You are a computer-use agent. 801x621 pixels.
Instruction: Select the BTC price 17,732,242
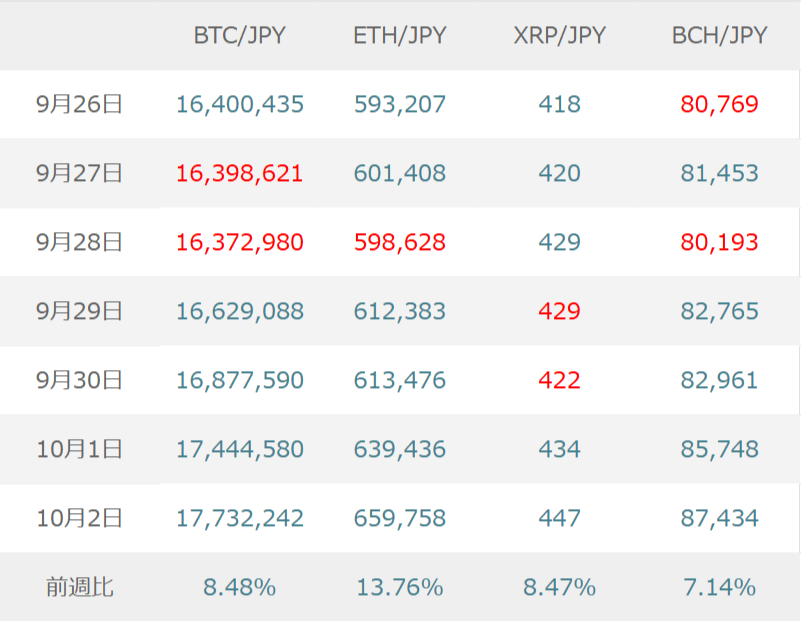239,518
